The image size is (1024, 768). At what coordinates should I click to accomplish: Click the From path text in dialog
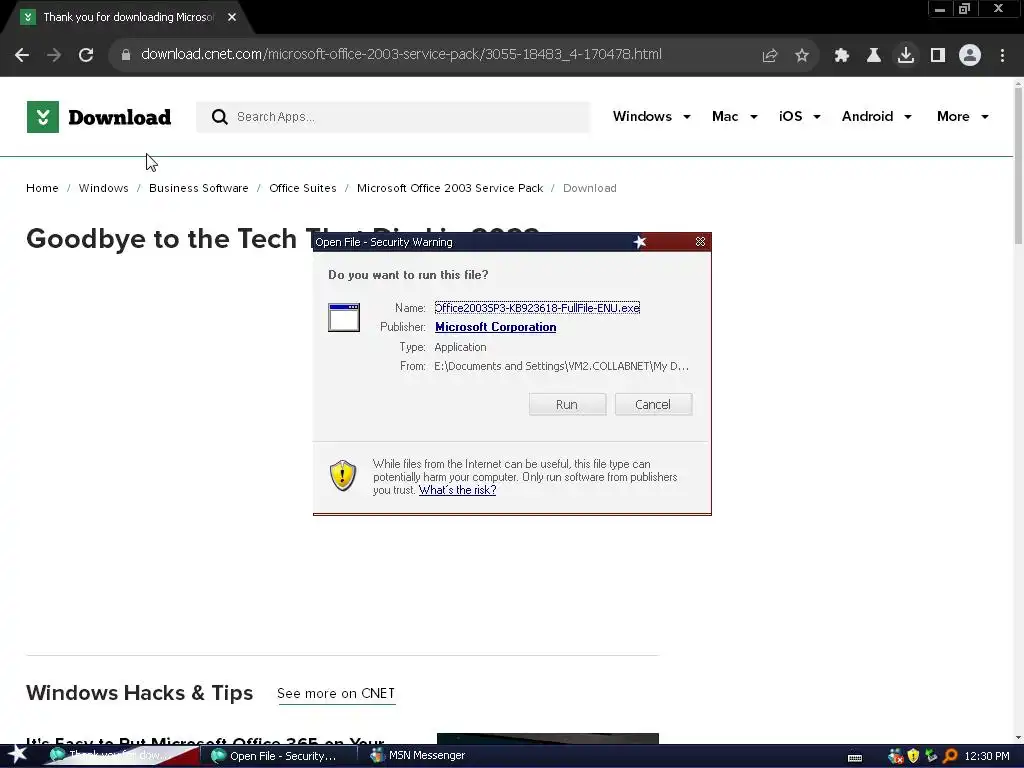click(561, 366)
